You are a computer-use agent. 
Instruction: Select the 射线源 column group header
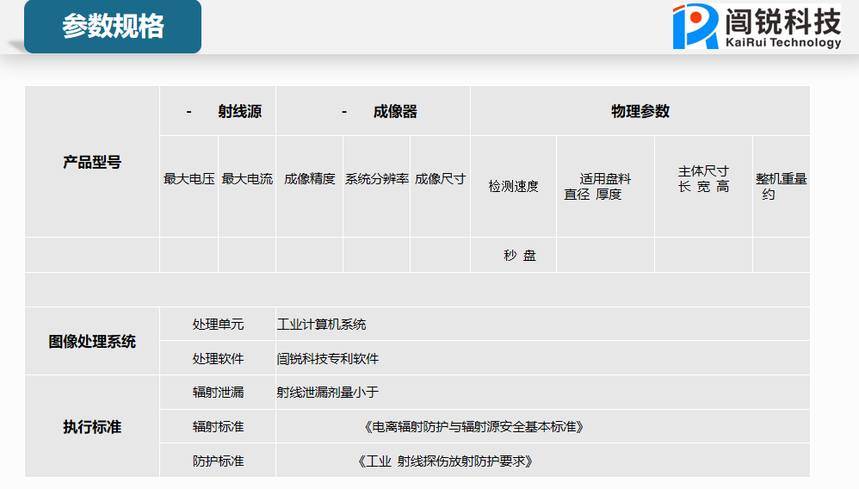point(218,111)
